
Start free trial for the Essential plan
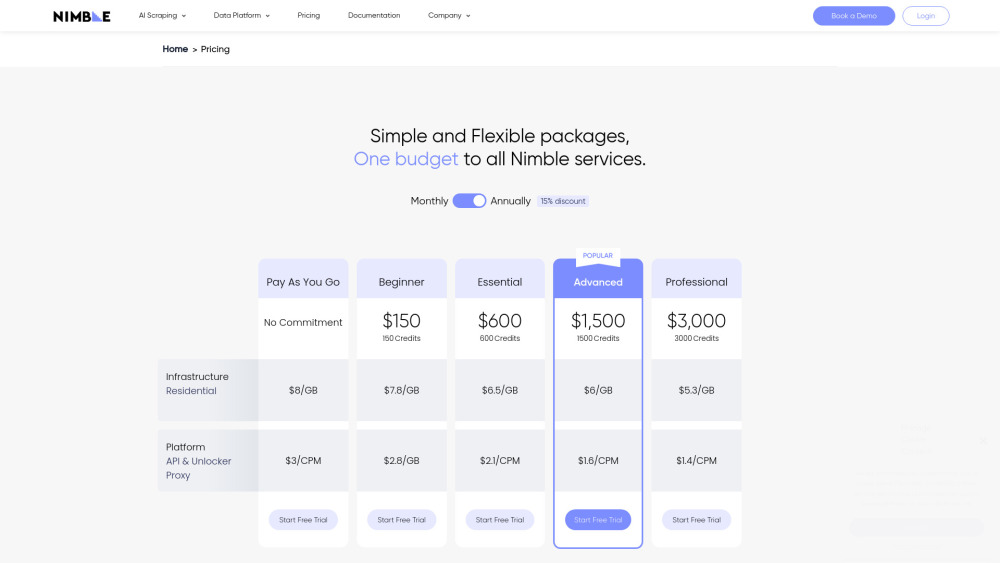coord(500,520)
